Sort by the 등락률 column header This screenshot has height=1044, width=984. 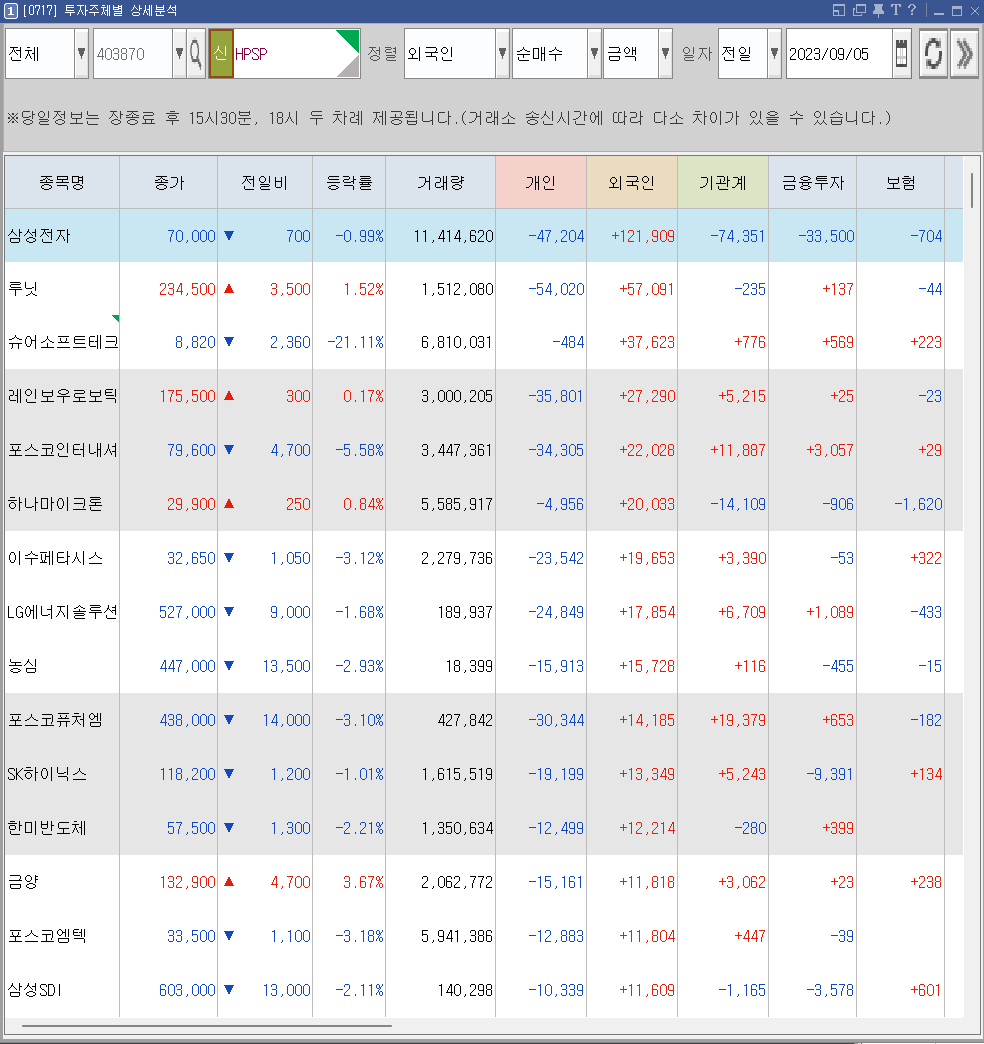click(x=349, y=182)
